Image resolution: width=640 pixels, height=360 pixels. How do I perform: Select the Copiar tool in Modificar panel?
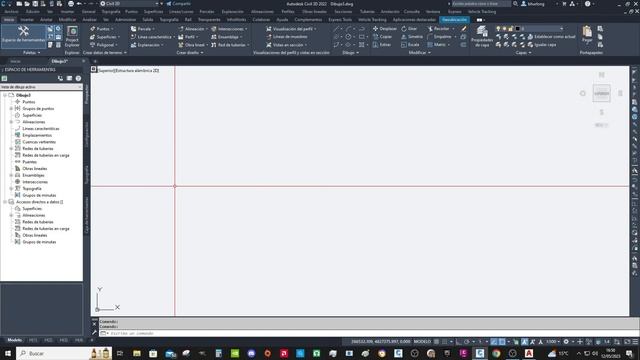click(x=382, y=37)
